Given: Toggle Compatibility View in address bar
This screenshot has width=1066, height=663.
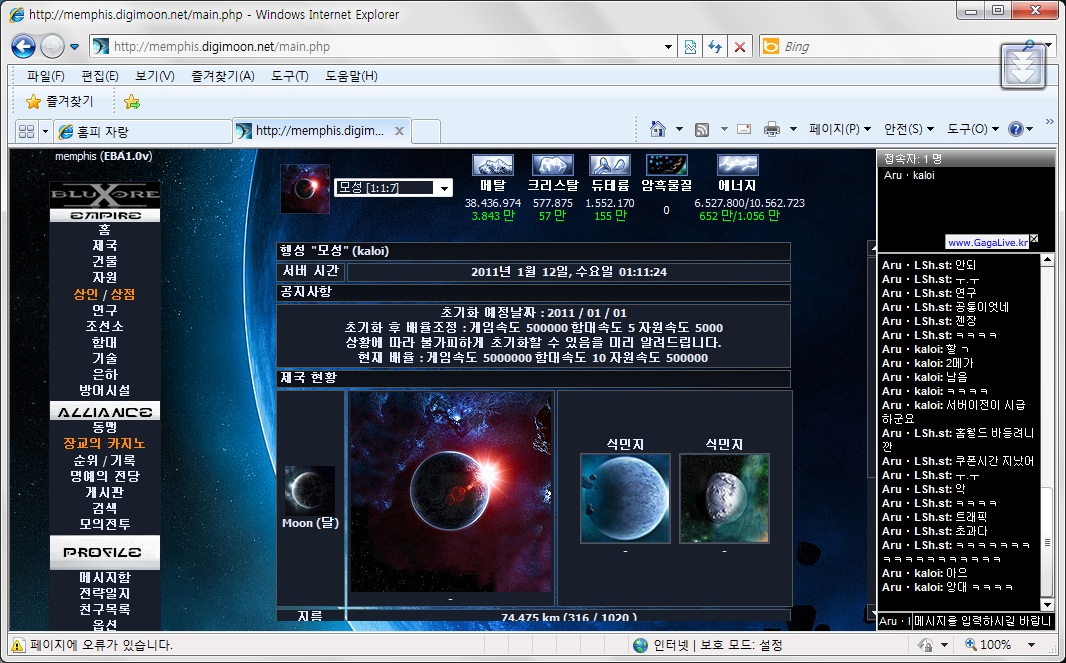Looking at the screenshot, I should [x=690, y=47].
